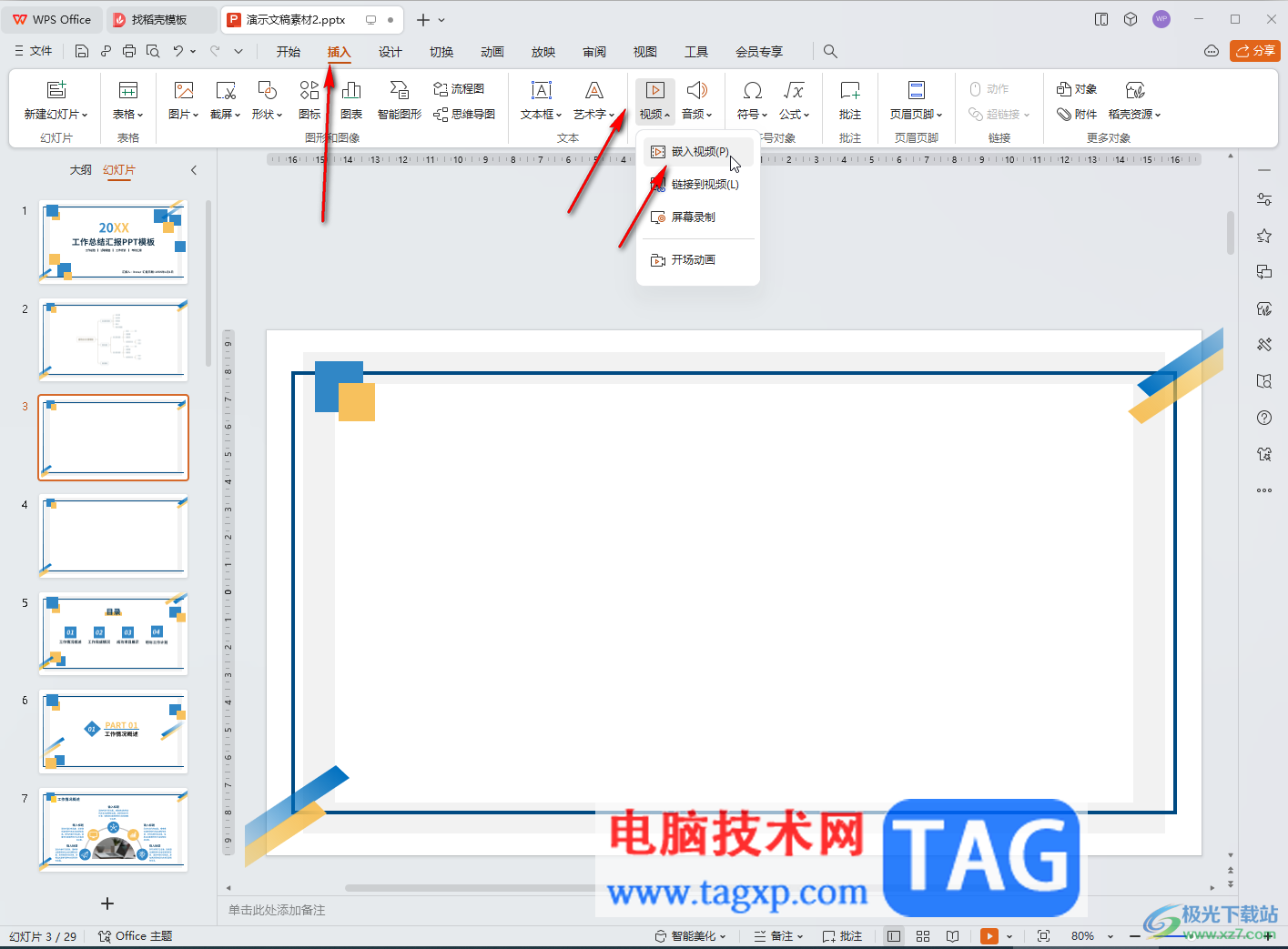Switch to reading view icon
This screenshot has width=1288, height=949.
pos(952,936)
